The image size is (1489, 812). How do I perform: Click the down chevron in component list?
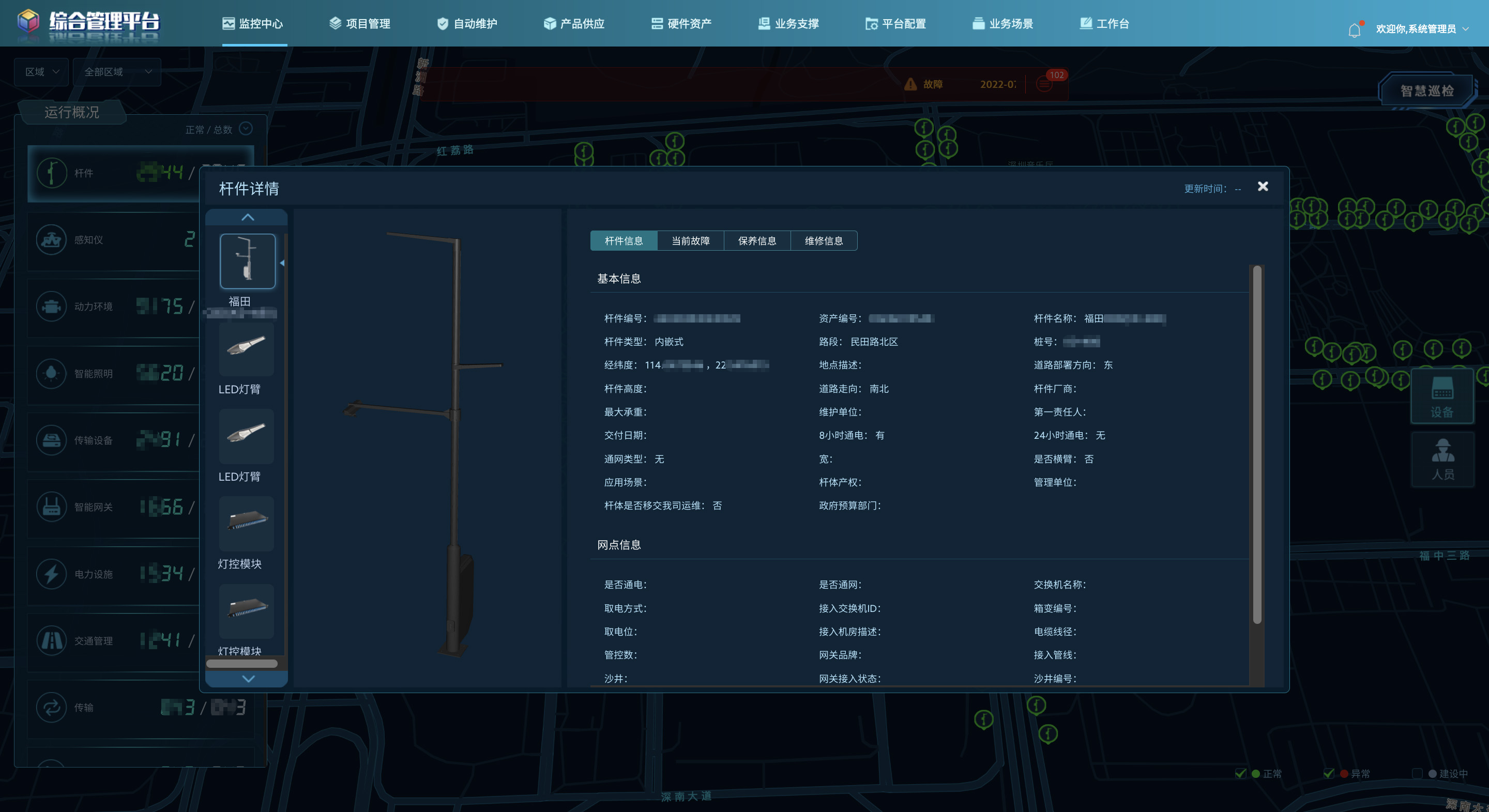click(x=248, y=679)
